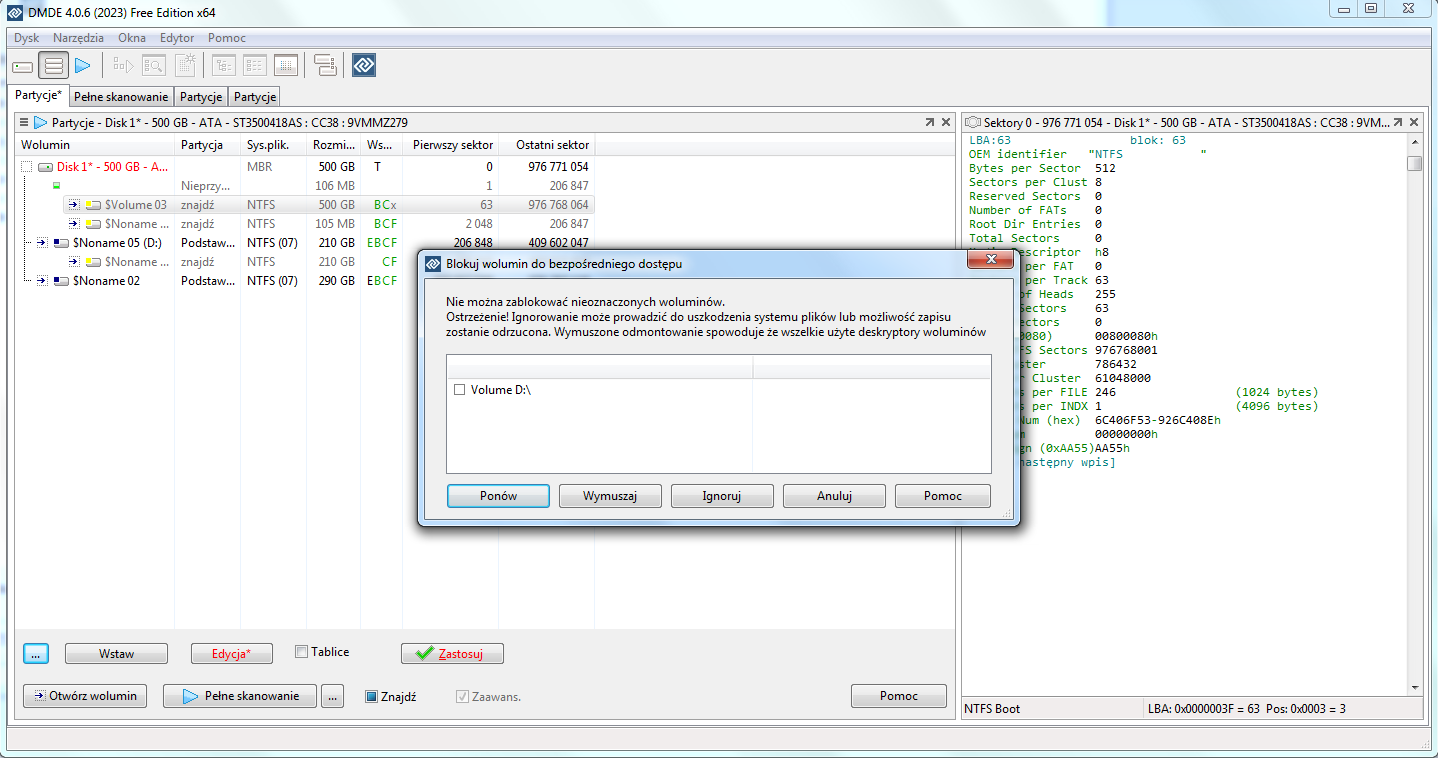Detach the Partycje panel with arrow icon
This screenshot has height=758, width=1438.
pyautogui.click(x=930, y=122)
